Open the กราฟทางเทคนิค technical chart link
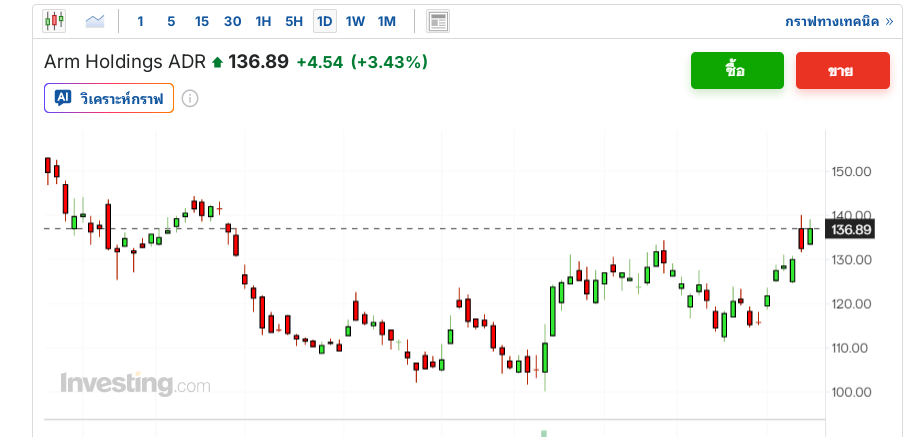 click(x=839, y=22)
